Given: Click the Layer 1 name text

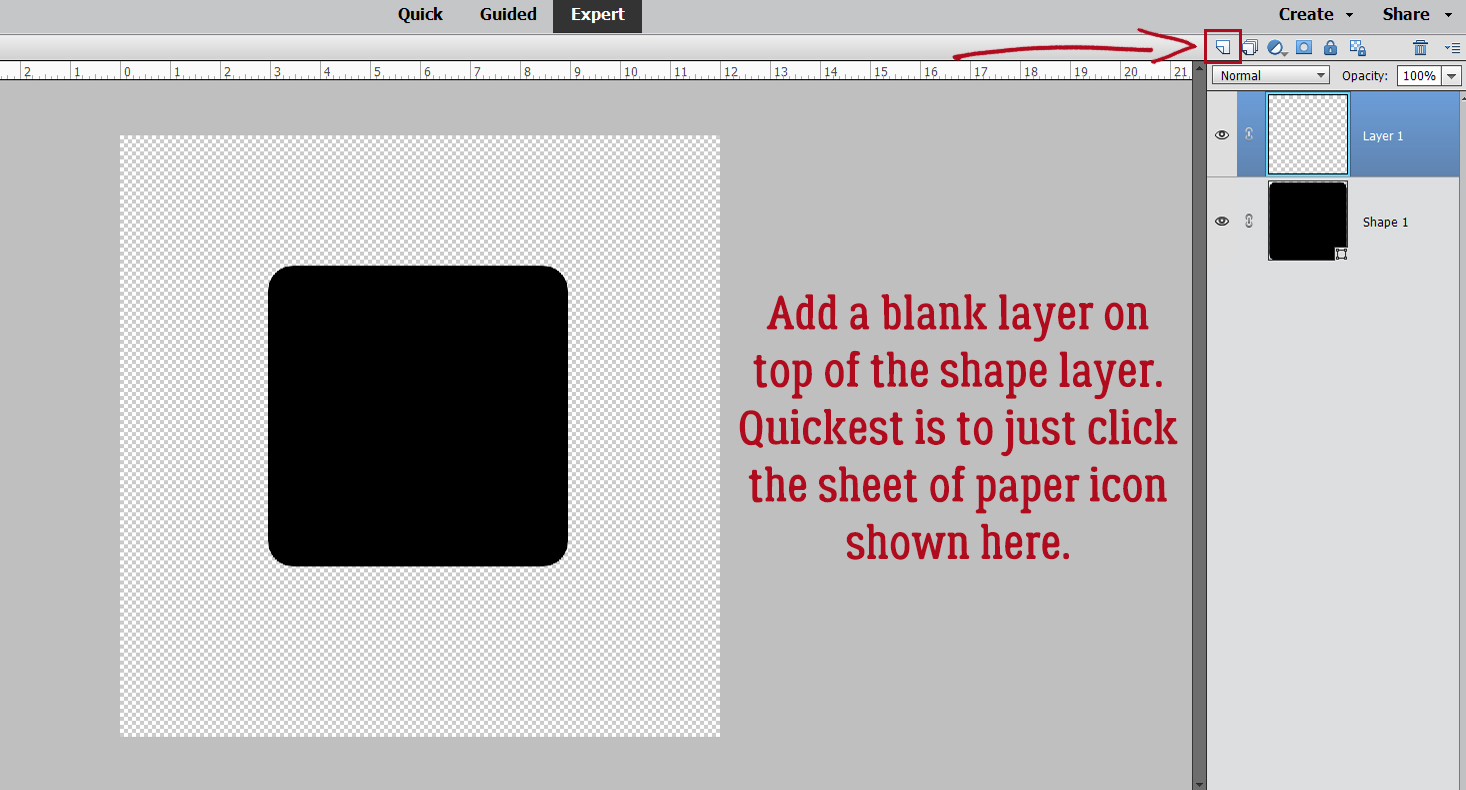Looking at the screenshot, I should tap(1383, 136).
